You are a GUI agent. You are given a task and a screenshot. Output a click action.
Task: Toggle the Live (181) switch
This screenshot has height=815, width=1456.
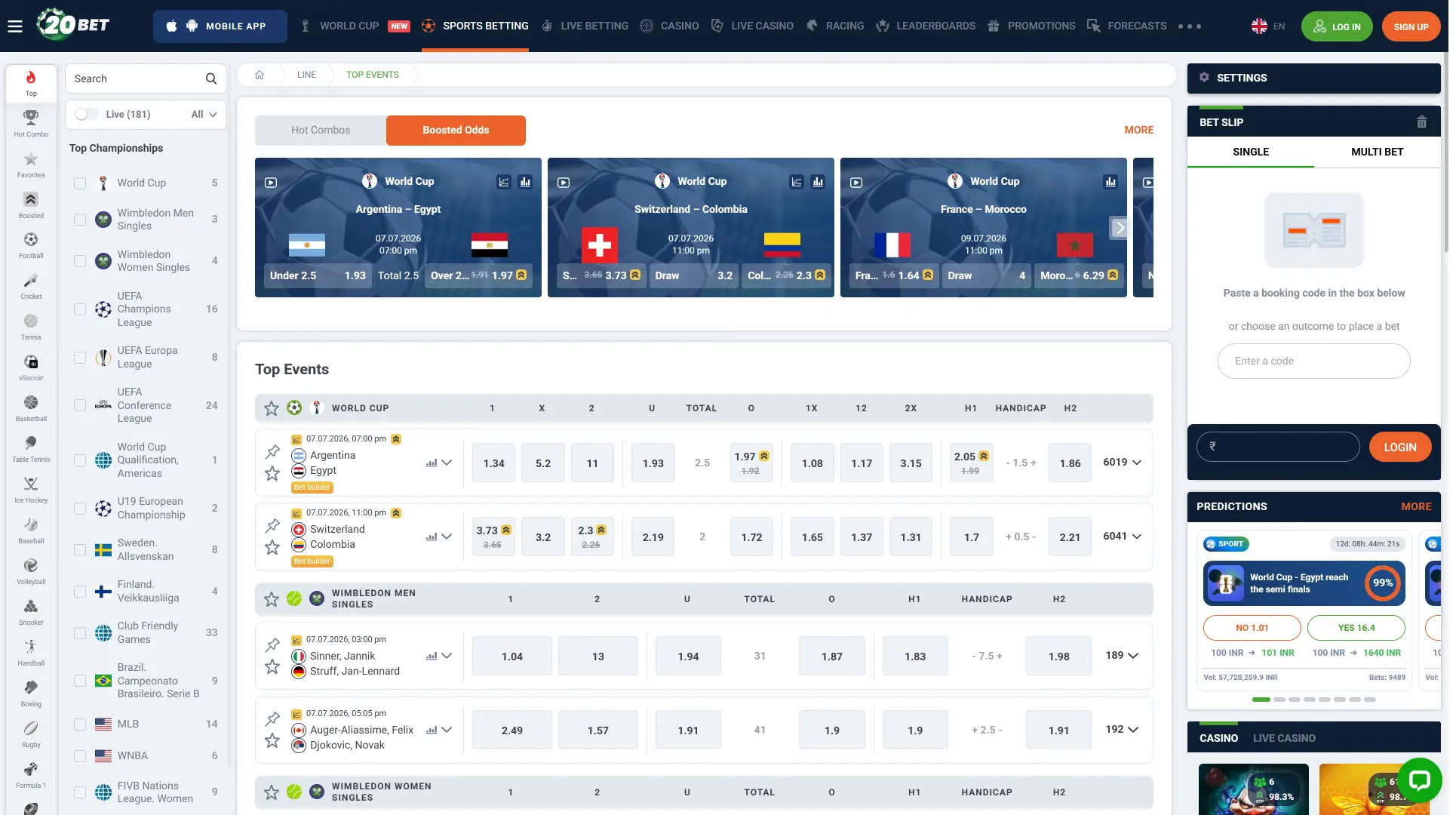click(x=86, y=115)
